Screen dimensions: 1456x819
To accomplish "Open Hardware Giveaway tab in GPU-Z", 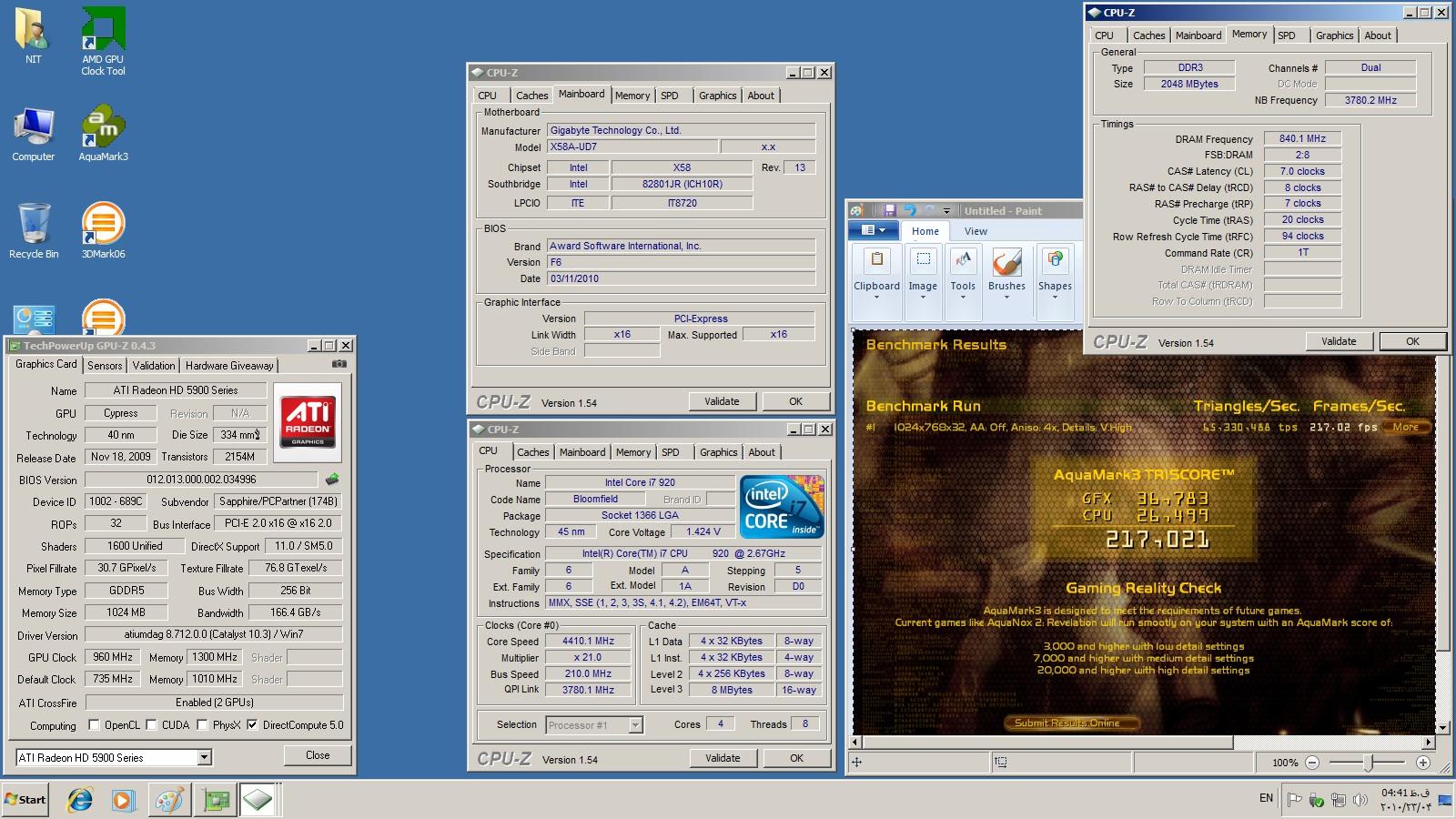I will tap(229, 365).
